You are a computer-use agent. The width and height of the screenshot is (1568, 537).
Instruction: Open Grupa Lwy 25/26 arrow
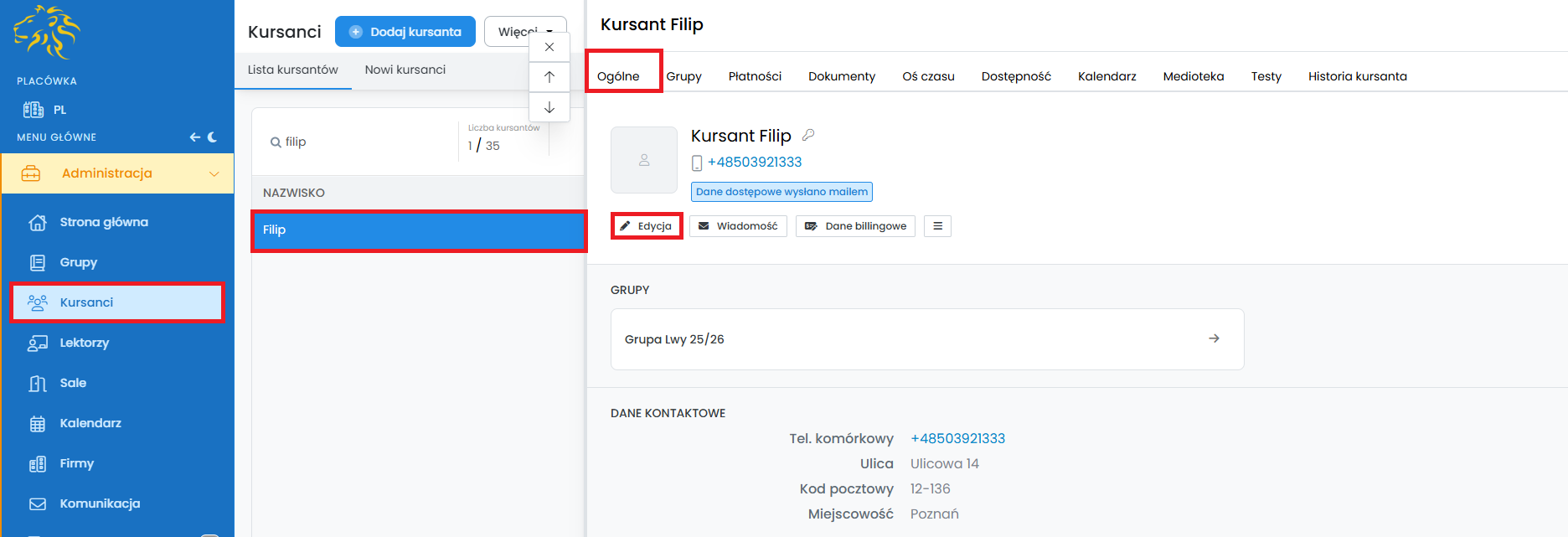pyautogui.click(x=1214, y=338)
